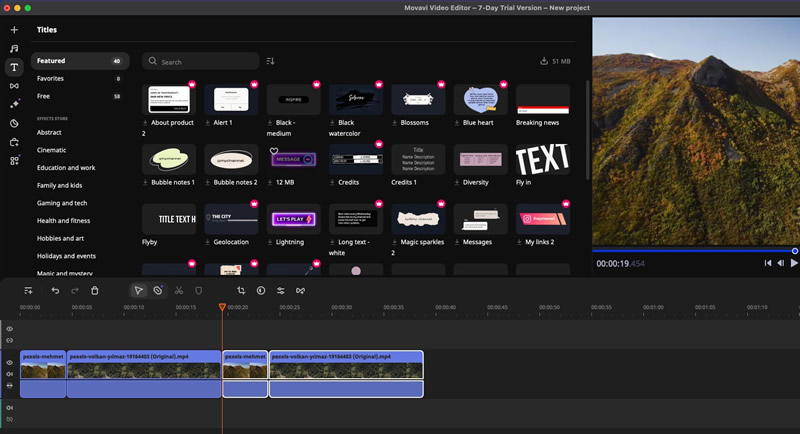This screenshot has width=800, height=434.
Task: Select the Bubble notes 1 thumbnail
Action: click(x=169, y=159)
